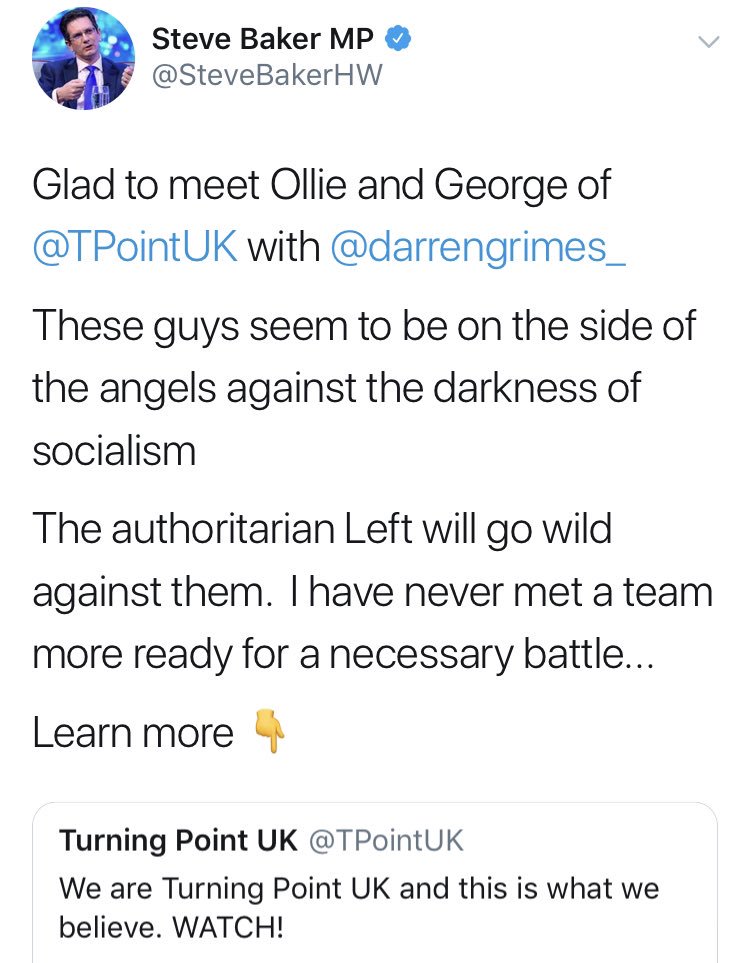Open the @darrengrimes_ mention

(x=478, y=247)
